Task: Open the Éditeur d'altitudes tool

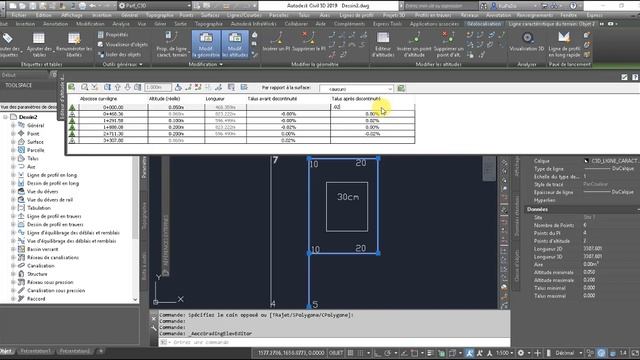Action: coord(382,44)
